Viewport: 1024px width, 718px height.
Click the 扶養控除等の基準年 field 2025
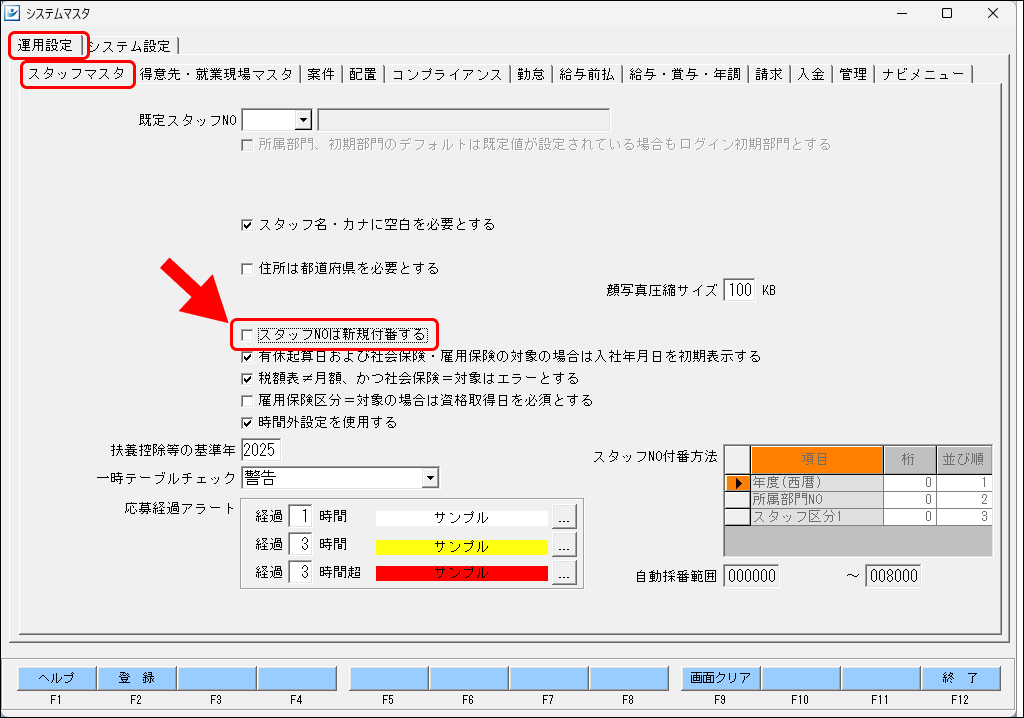261,450
